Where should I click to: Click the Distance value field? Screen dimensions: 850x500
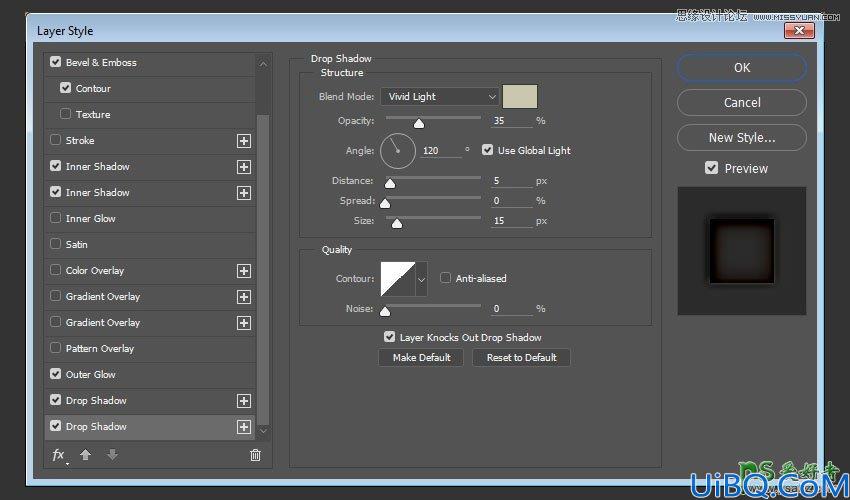tap(511, 181)
